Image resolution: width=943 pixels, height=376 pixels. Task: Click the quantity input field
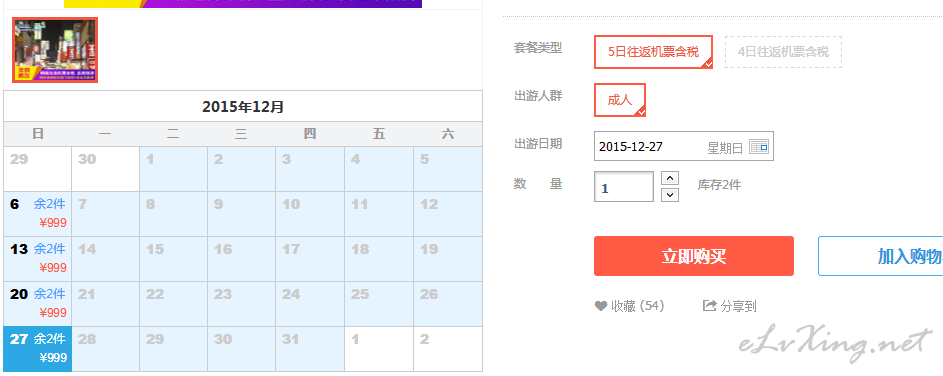pyautogui.click(x=624, y=186)
